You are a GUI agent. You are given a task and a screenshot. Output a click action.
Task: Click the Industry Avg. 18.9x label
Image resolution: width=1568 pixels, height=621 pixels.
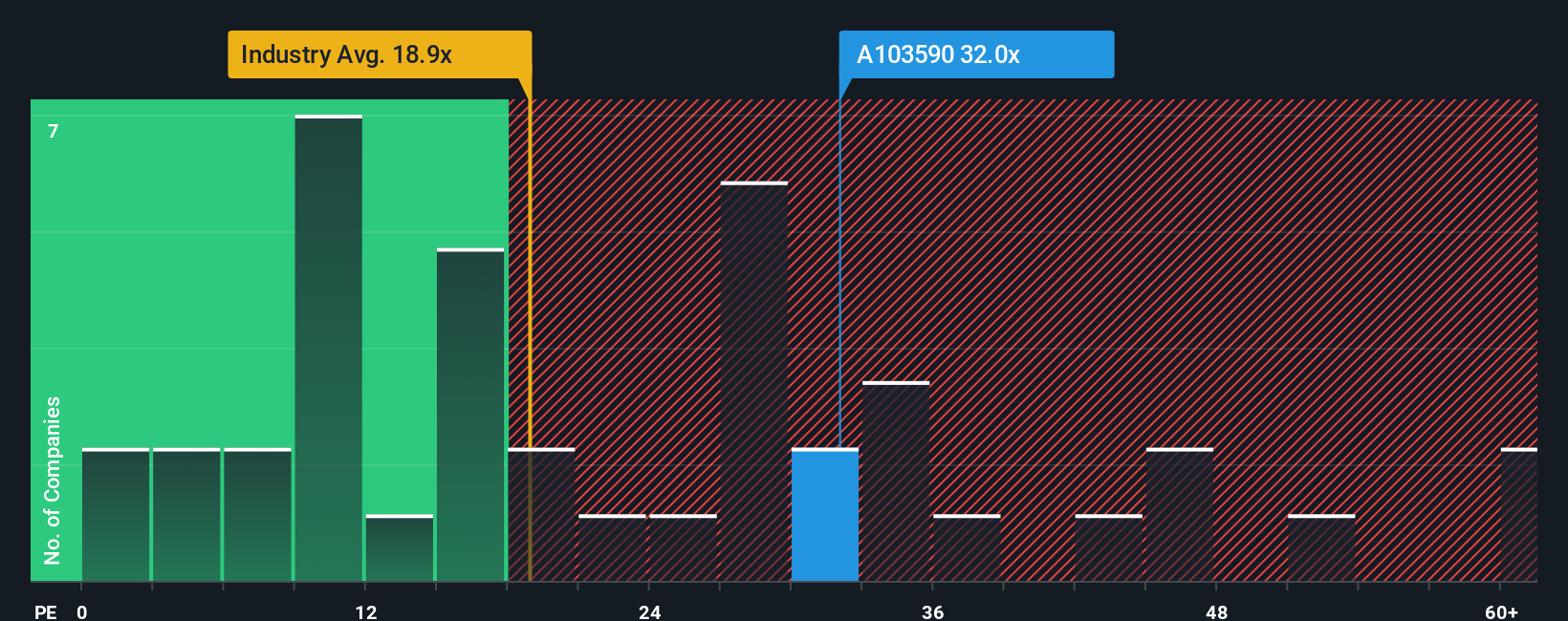point(380,54)
